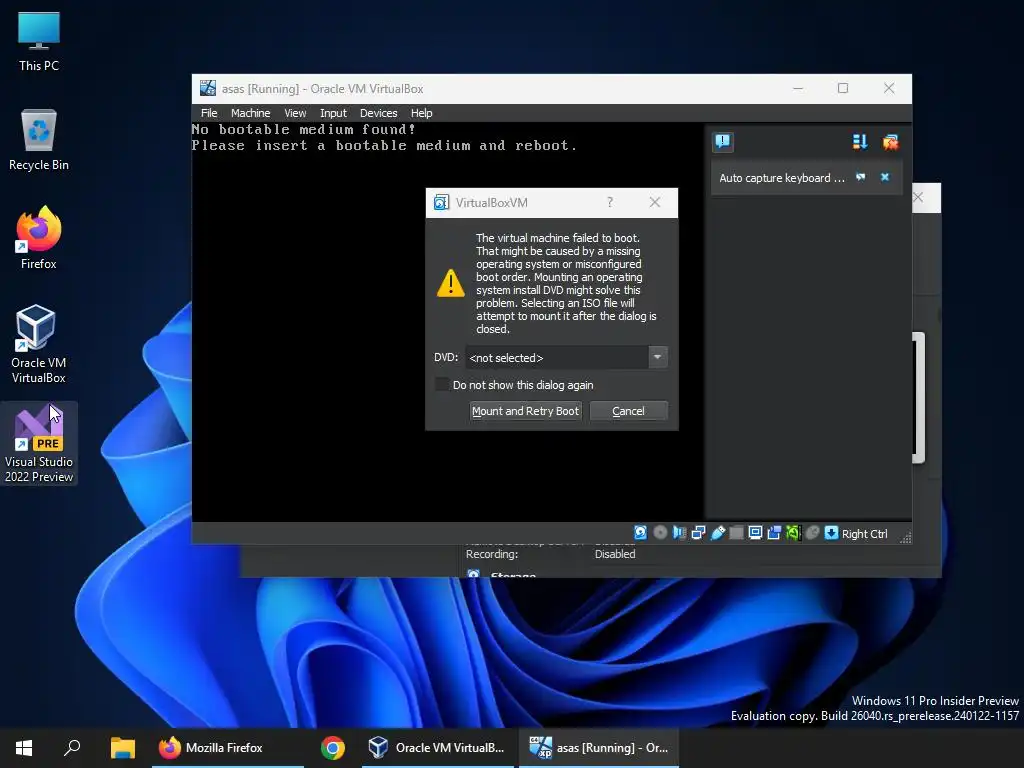
Task: Click the No bootable medium found text
Action: click(x=303, y=129)
